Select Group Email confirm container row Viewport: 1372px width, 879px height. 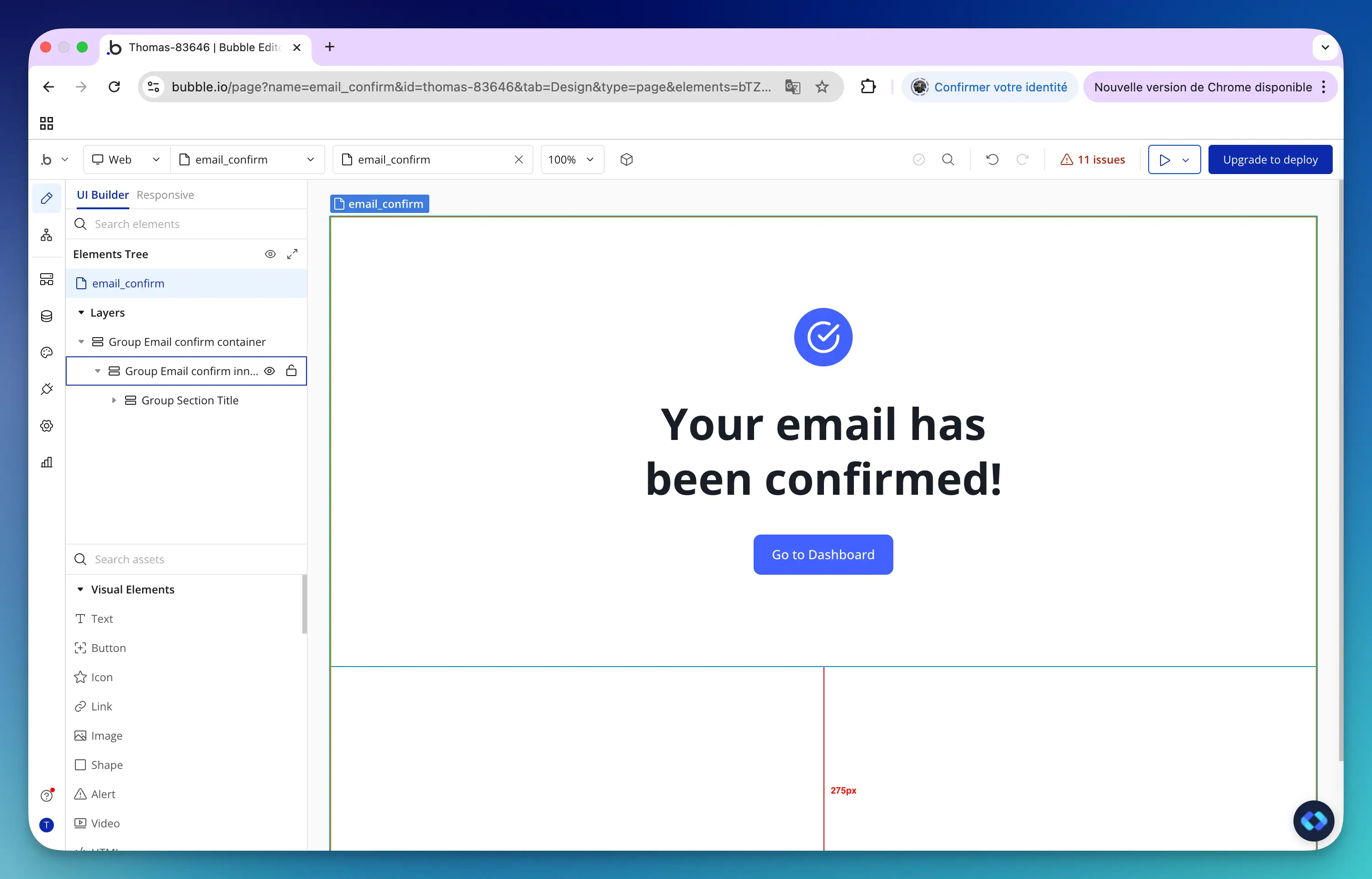pyautogui.click(x=186, y=342)
